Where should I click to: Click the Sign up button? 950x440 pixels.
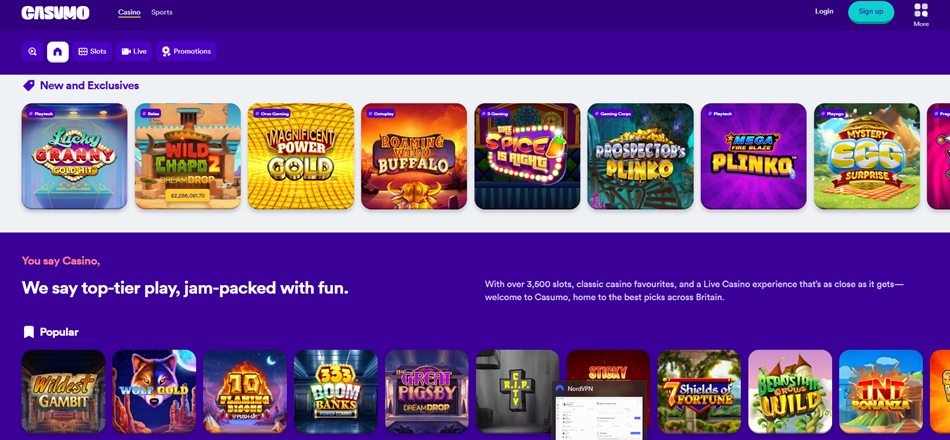click(871, 12)
